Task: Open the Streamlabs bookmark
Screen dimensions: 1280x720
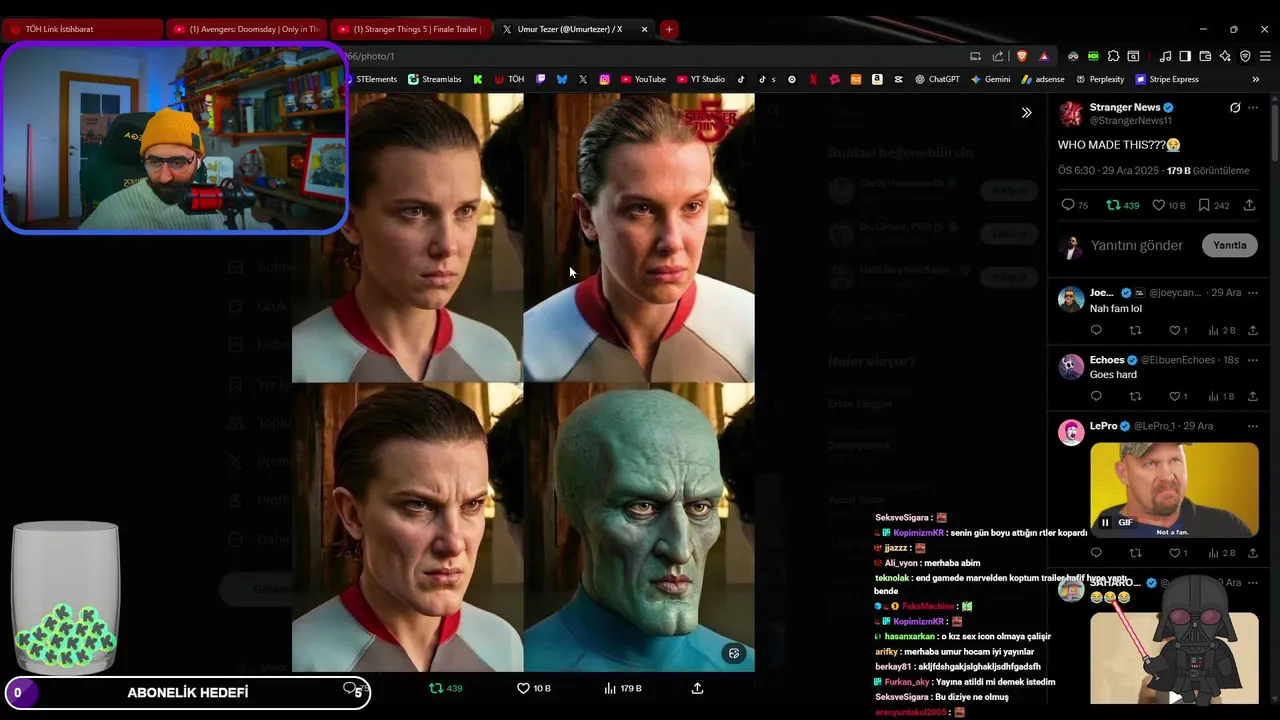Action: [435, 79]
